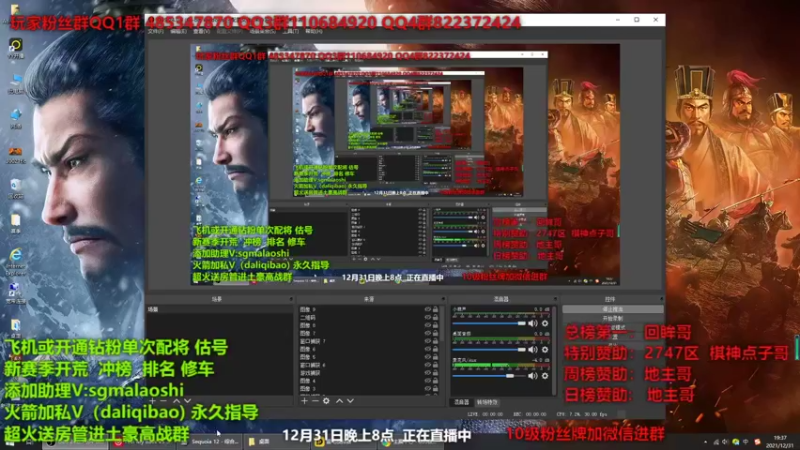Adjust the 麦克风/Aux volume slider
Screen dimensions: 800x450
pos(489,376)
